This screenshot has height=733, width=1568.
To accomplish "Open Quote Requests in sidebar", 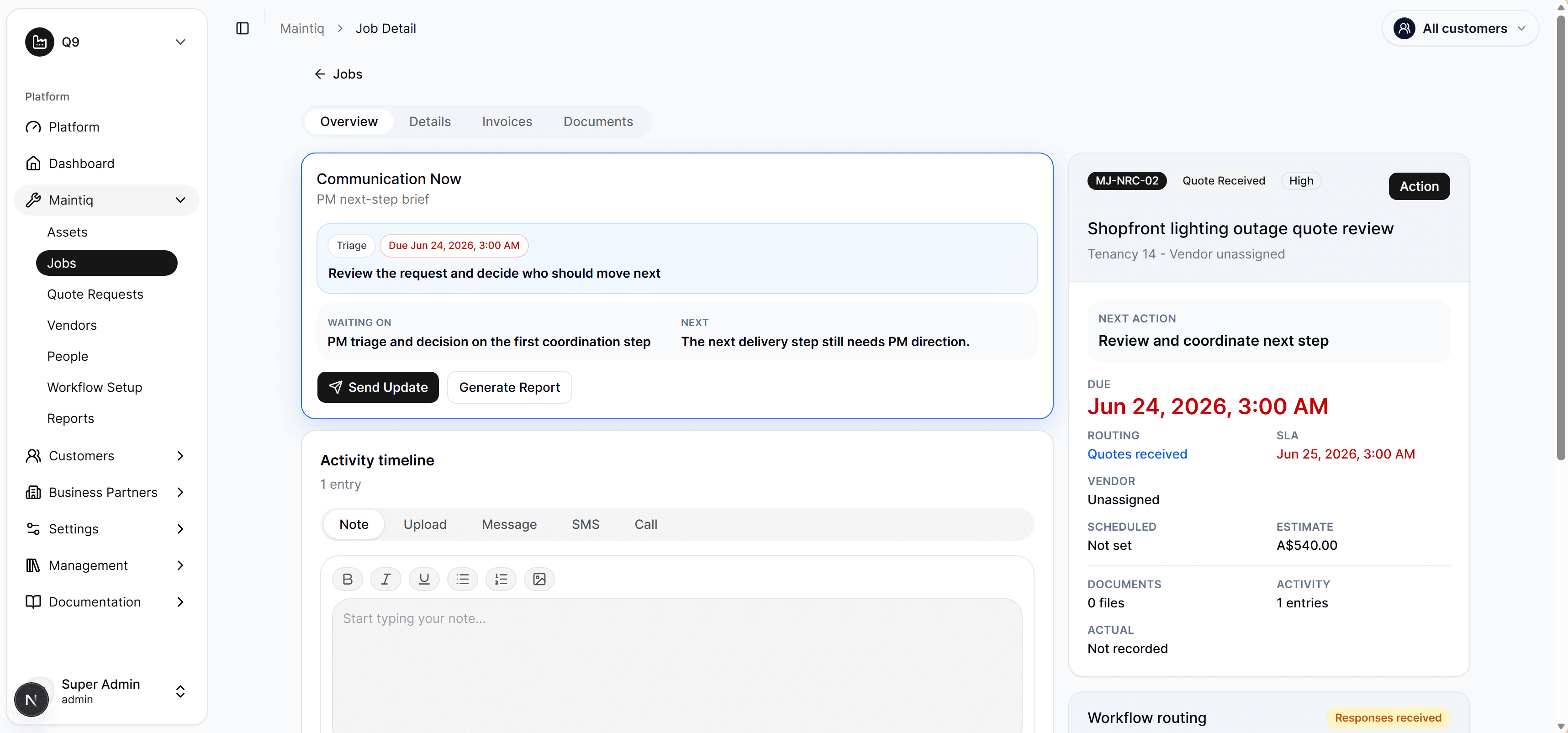I will pyautogui.click(x=95, y=295).
